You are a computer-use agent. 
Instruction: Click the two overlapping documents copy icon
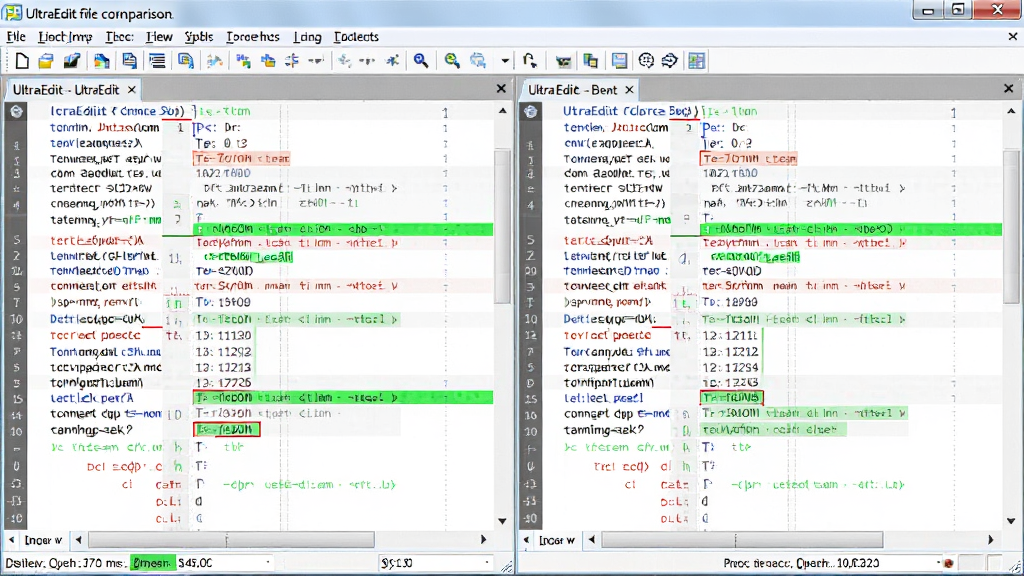[129, 61]
